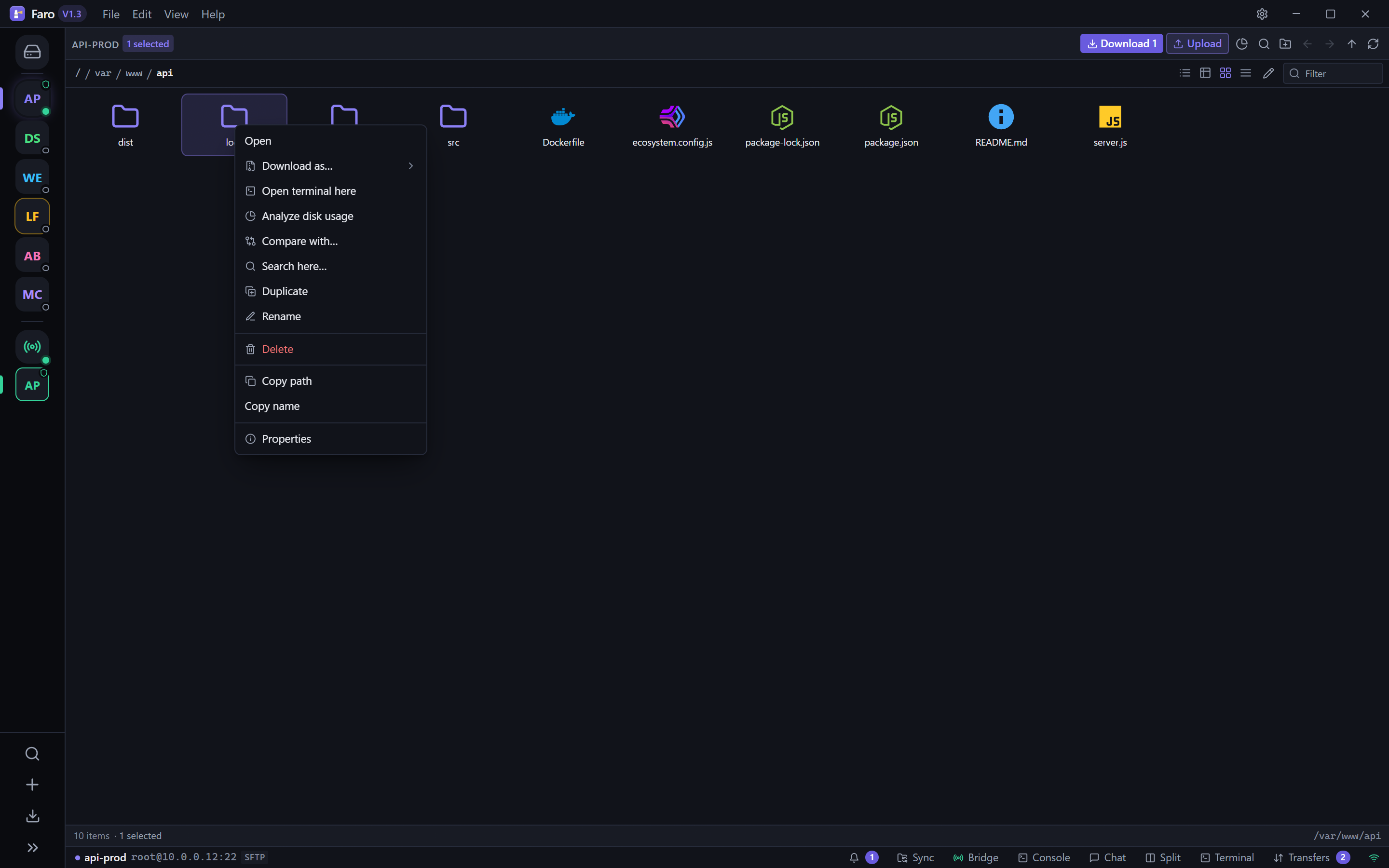
Task: Switch to the DS server in sidebar
Action: click(x=32, y=138)
